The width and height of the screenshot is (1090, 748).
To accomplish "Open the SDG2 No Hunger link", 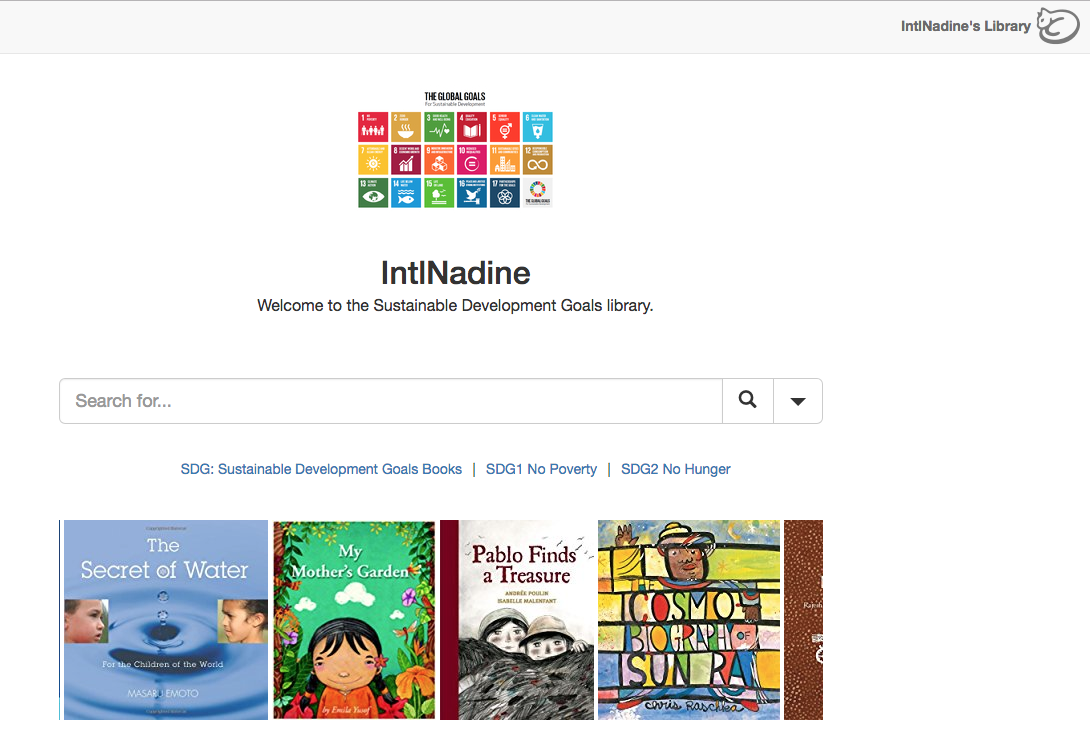I will 676,469.
